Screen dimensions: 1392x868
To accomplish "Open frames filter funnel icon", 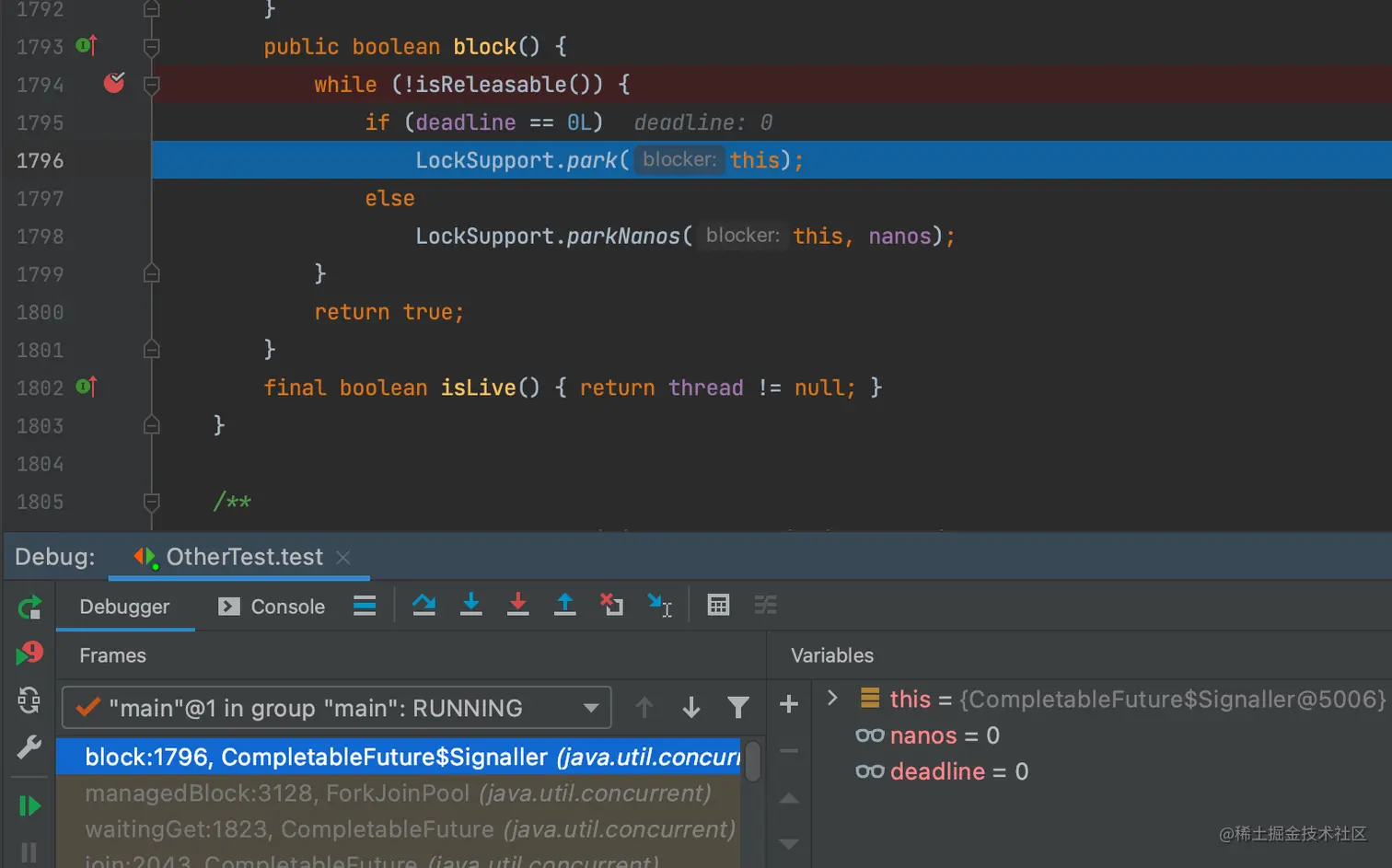I will [738, 707].
